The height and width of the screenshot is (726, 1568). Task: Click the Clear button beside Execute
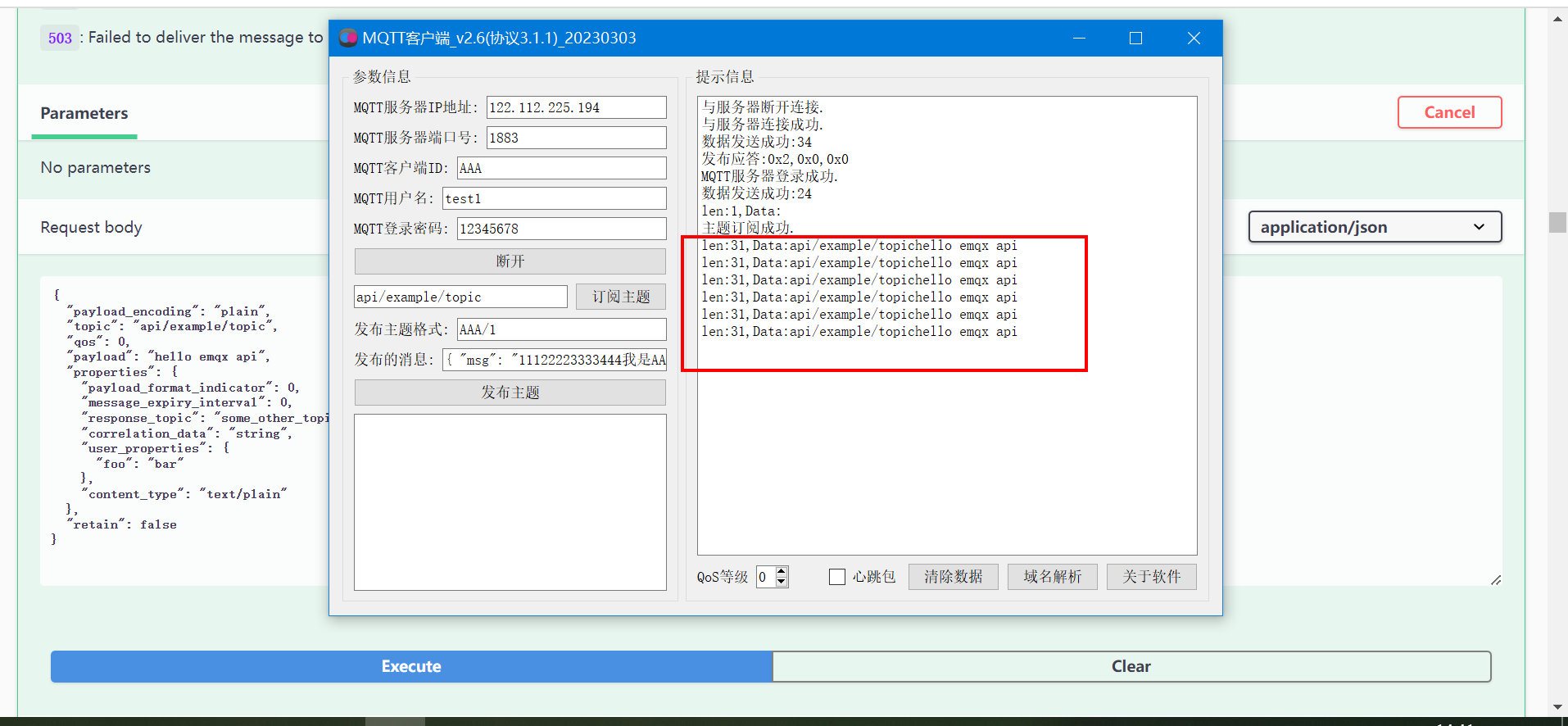click(x=1131, y=666)
